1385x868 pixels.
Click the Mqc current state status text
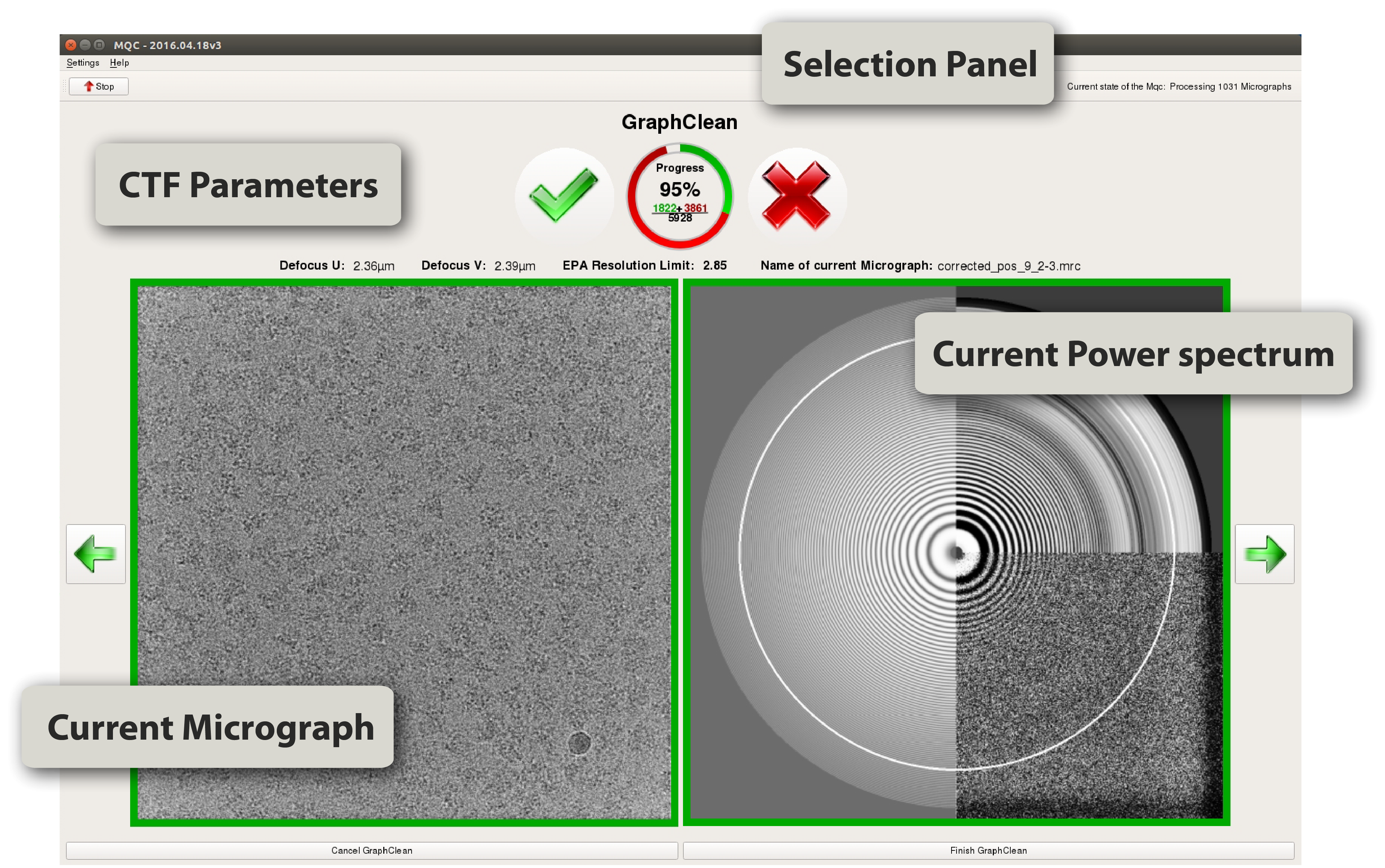(1178, 87)
